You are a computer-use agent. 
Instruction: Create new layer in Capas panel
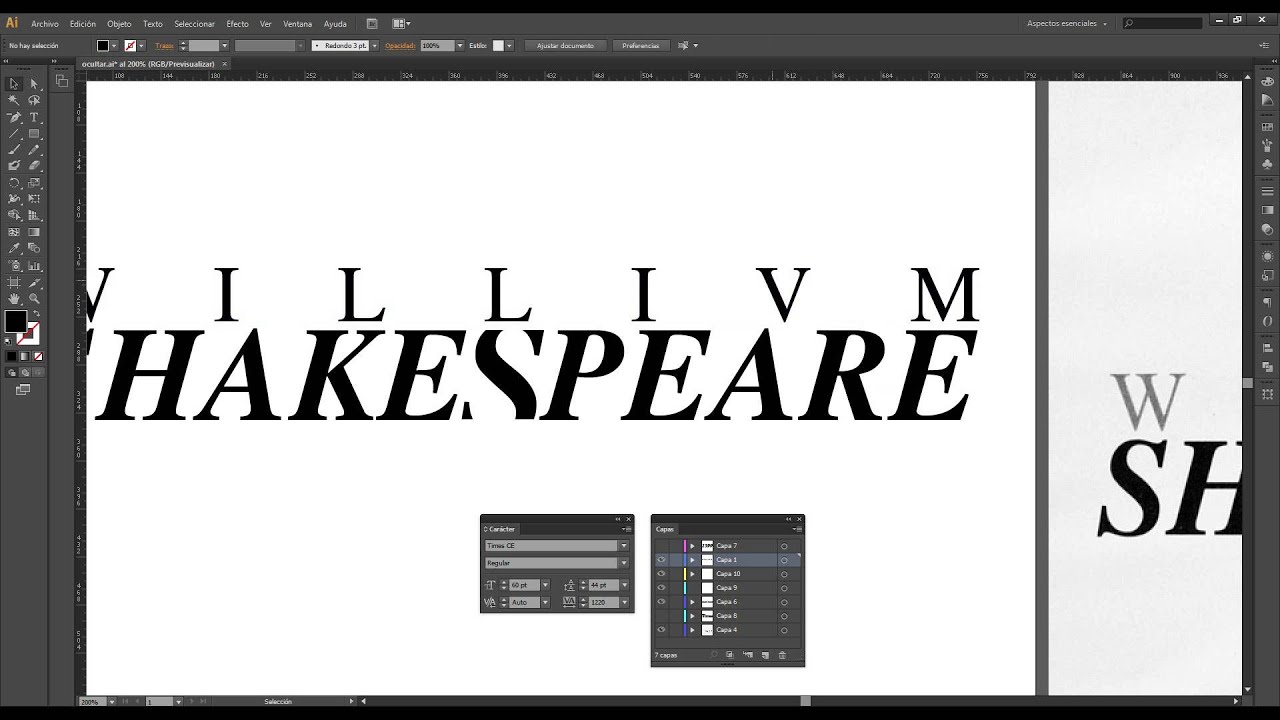pos(765,655)
